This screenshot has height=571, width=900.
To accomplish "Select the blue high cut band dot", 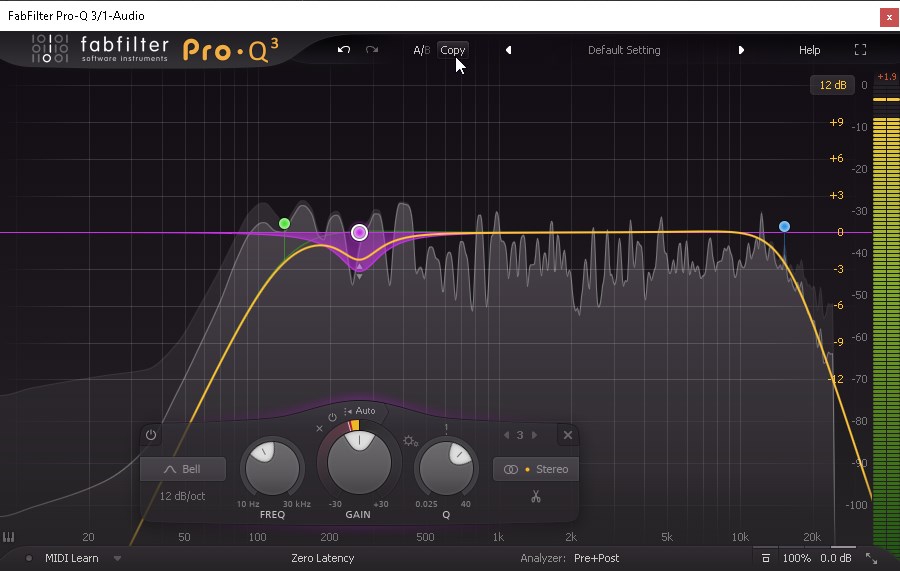I will pos(784,227).
